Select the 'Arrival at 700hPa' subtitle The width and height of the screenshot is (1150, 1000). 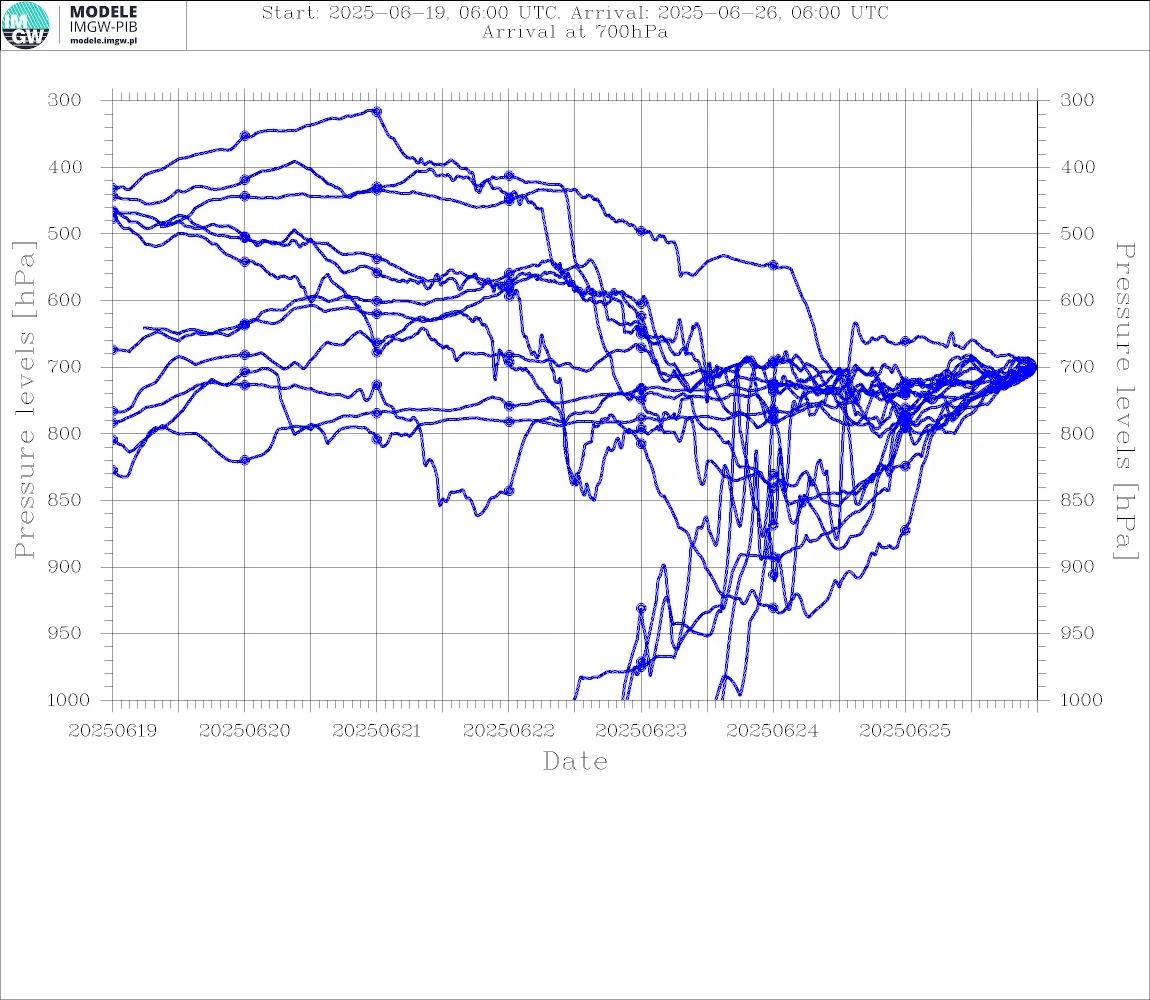pos(575,32)
